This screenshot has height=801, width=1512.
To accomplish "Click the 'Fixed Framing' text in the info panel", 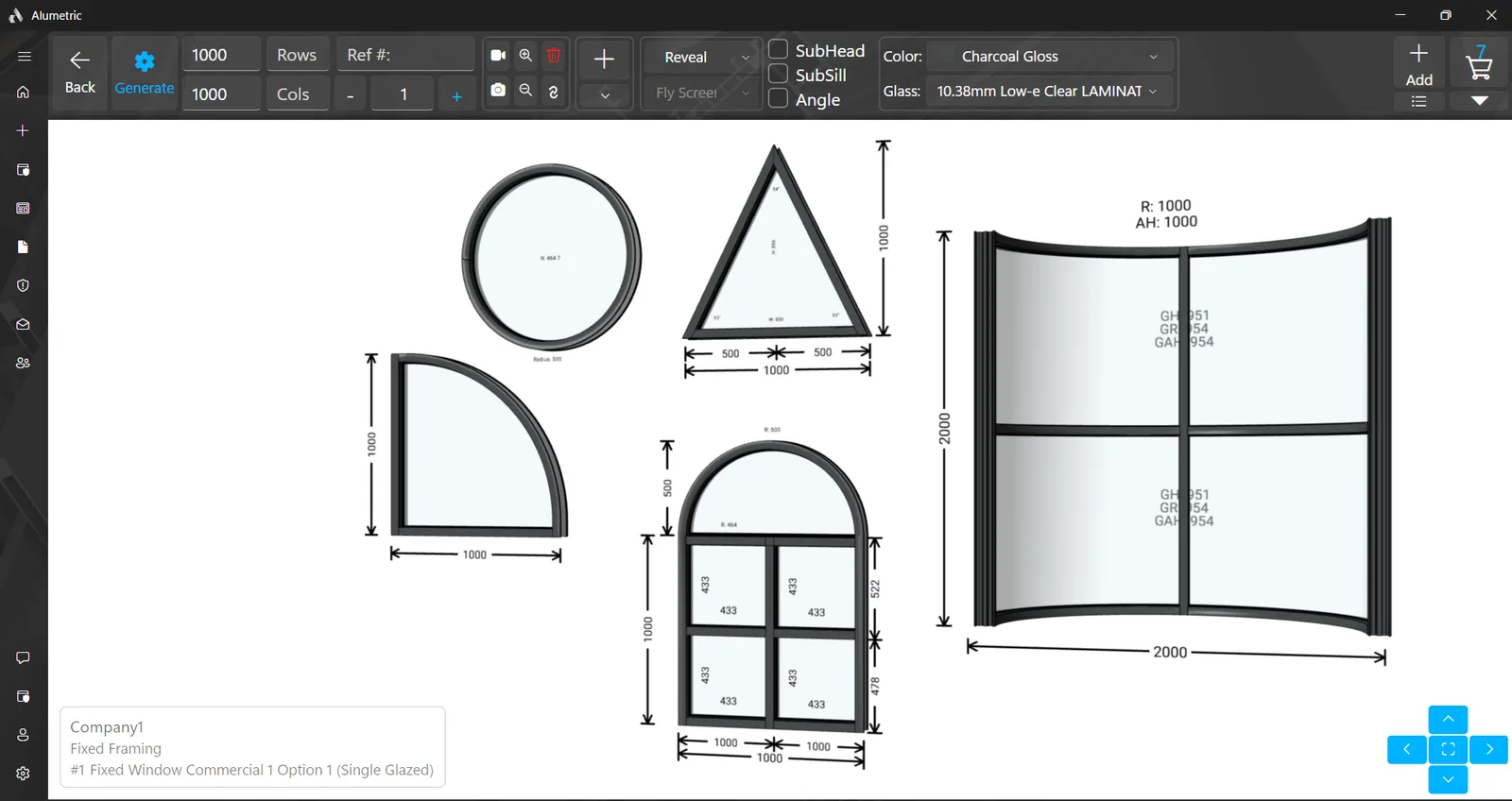I will coord(115,748).
